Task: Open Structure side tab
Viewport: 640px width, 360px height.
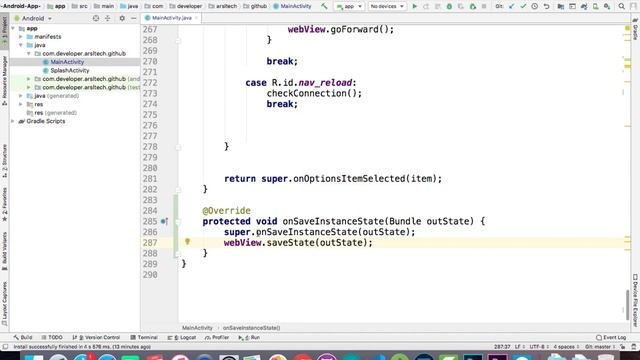Action: (4, 161)
